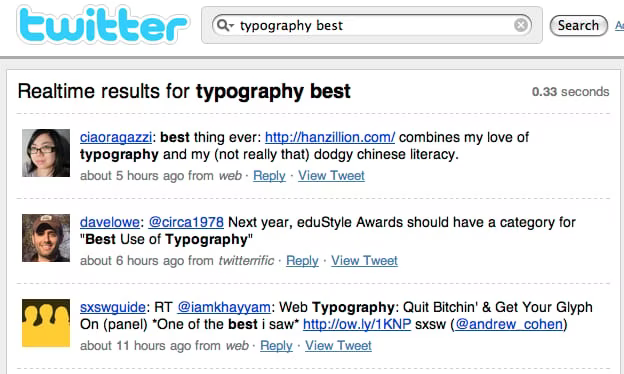The image size is (624, 374).
Task: Reply to davelowe's tweet
Action: tap(302, 261)
